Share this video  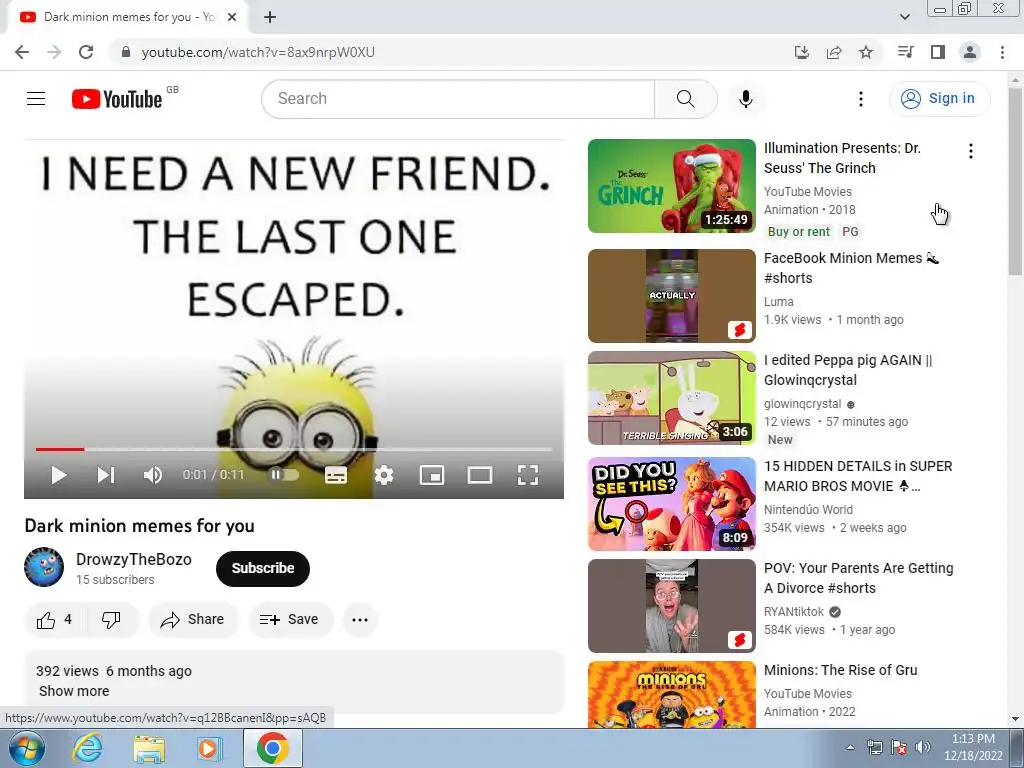193,619
